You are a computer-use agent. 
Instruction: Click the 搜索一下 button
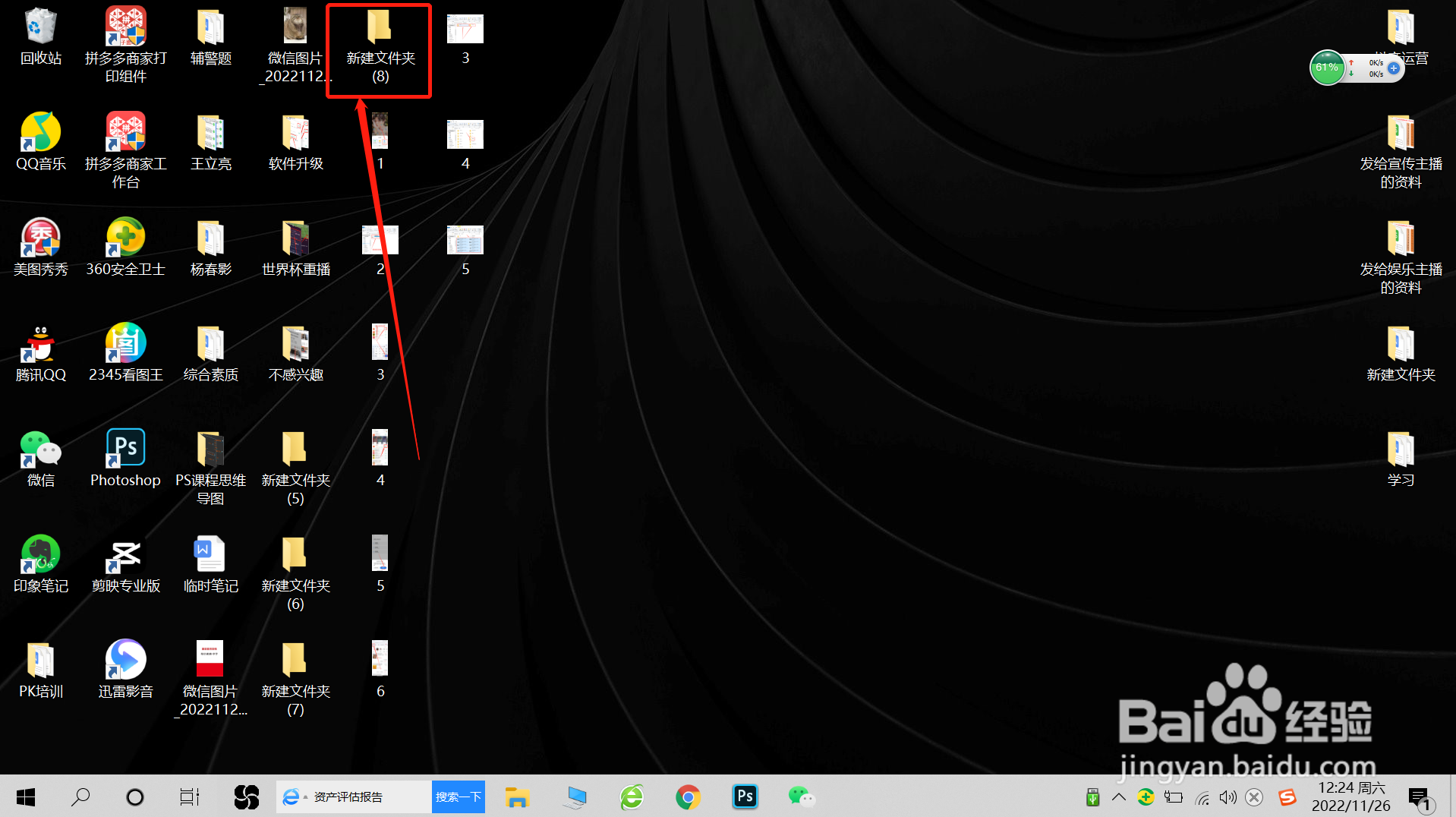(459, 796)
